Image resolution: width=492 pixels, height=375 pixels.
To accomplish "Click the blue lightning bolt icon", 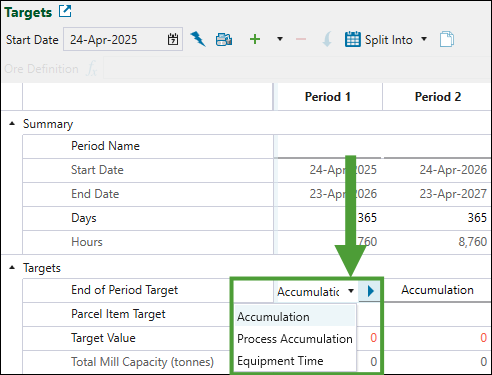I will [198, 39].
